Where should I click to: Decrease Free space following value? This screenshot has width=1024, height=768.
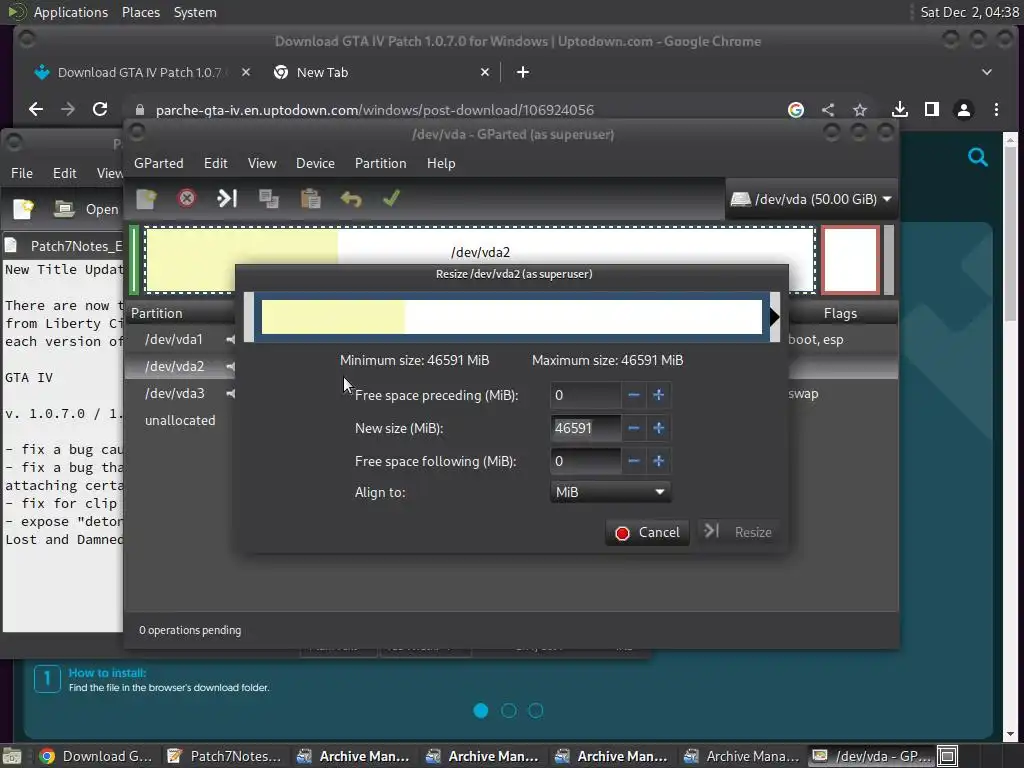[633, 461]
